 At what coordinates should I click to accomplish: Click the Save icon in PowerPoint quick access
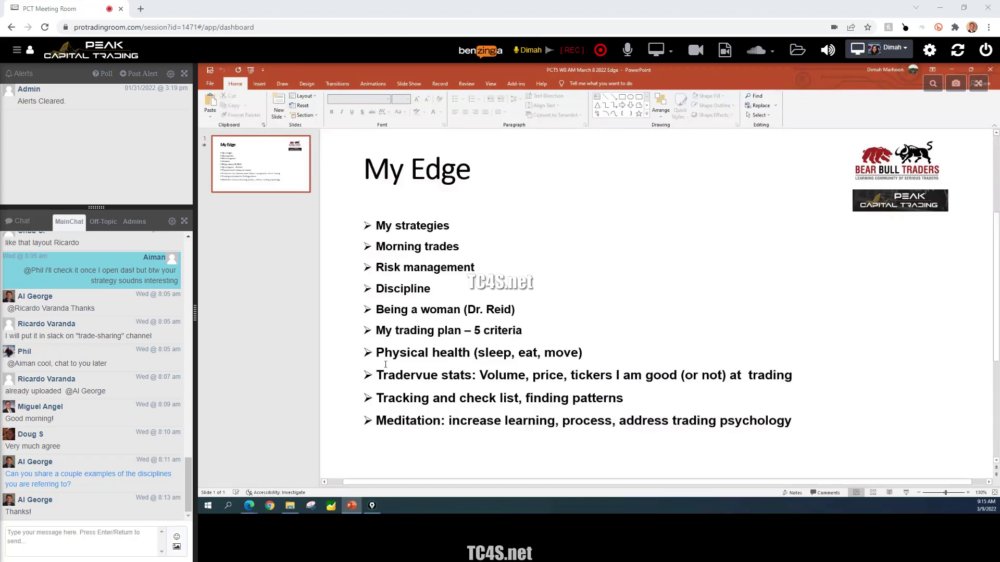pos(210,70)
